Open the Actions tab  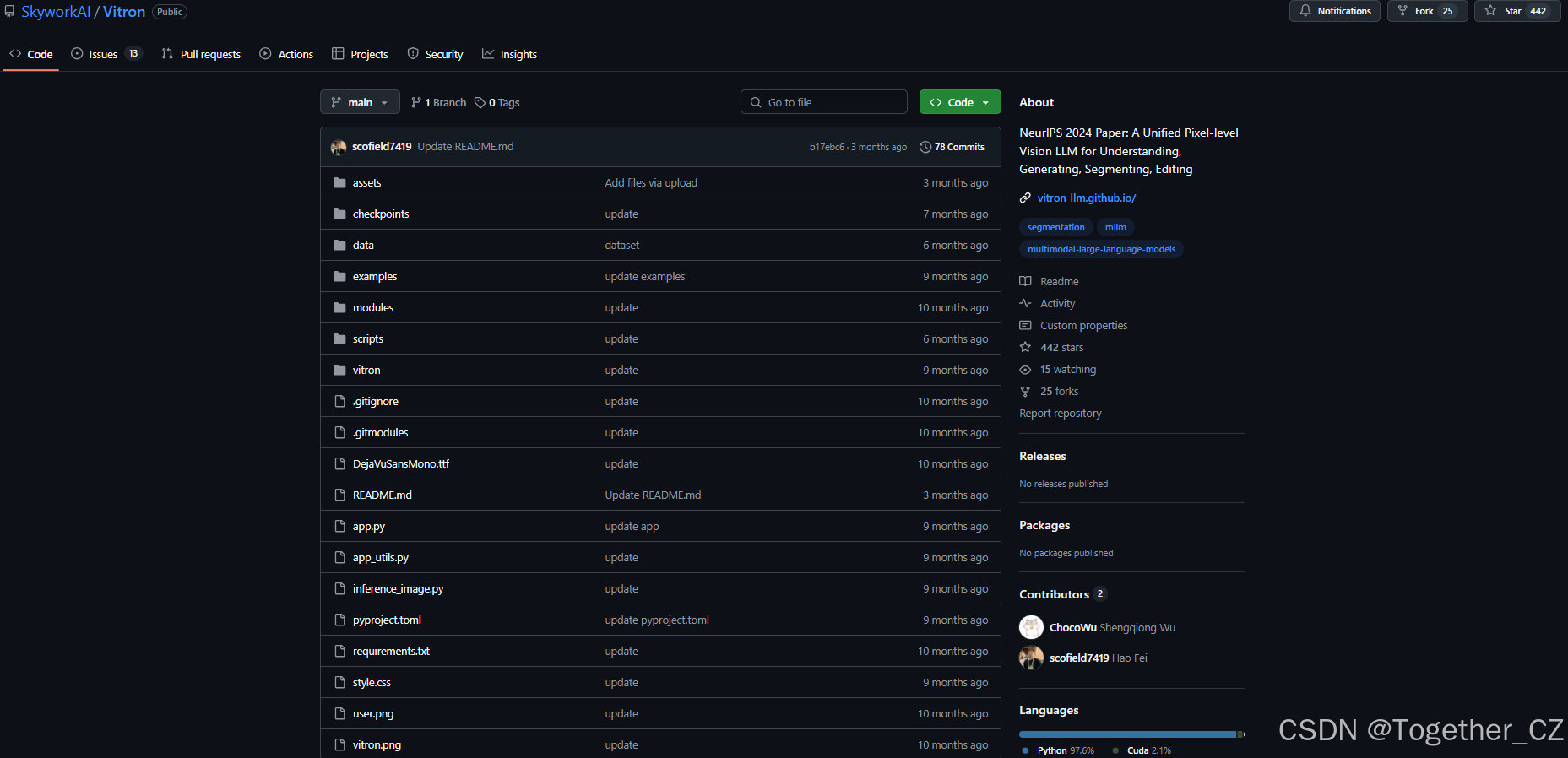pyautogui.click(x=286, y=54)
